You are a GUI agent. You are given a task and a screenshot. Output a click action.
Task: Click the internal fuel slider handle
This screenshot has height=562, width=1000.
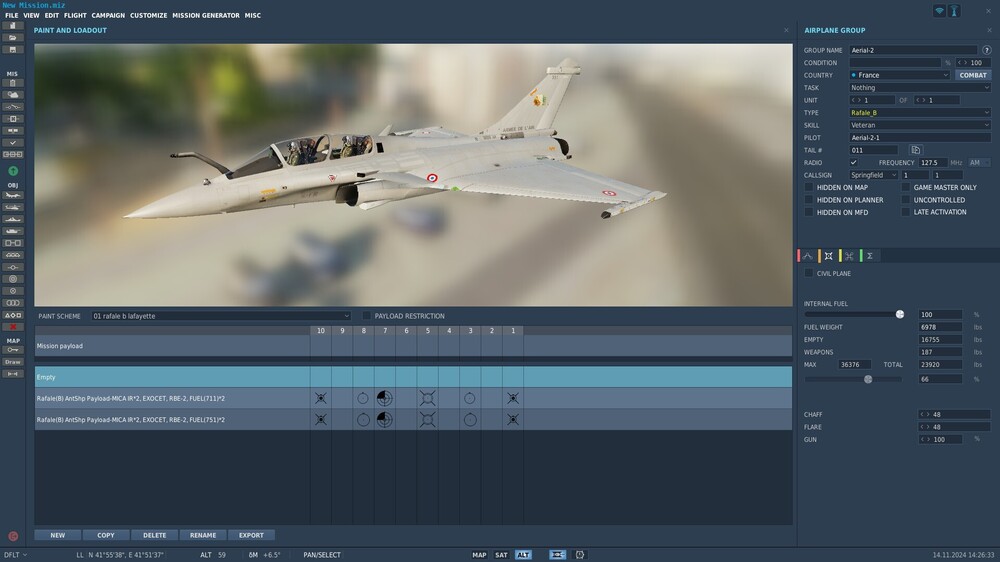900,314
